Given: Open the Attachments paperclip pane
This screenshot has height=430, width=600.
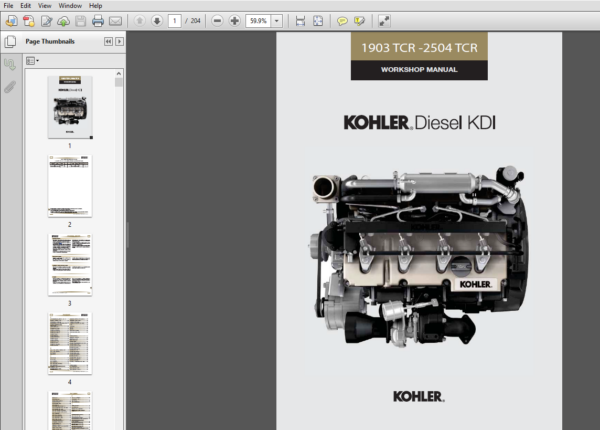Looking at the screenshot, I should 10,87.
